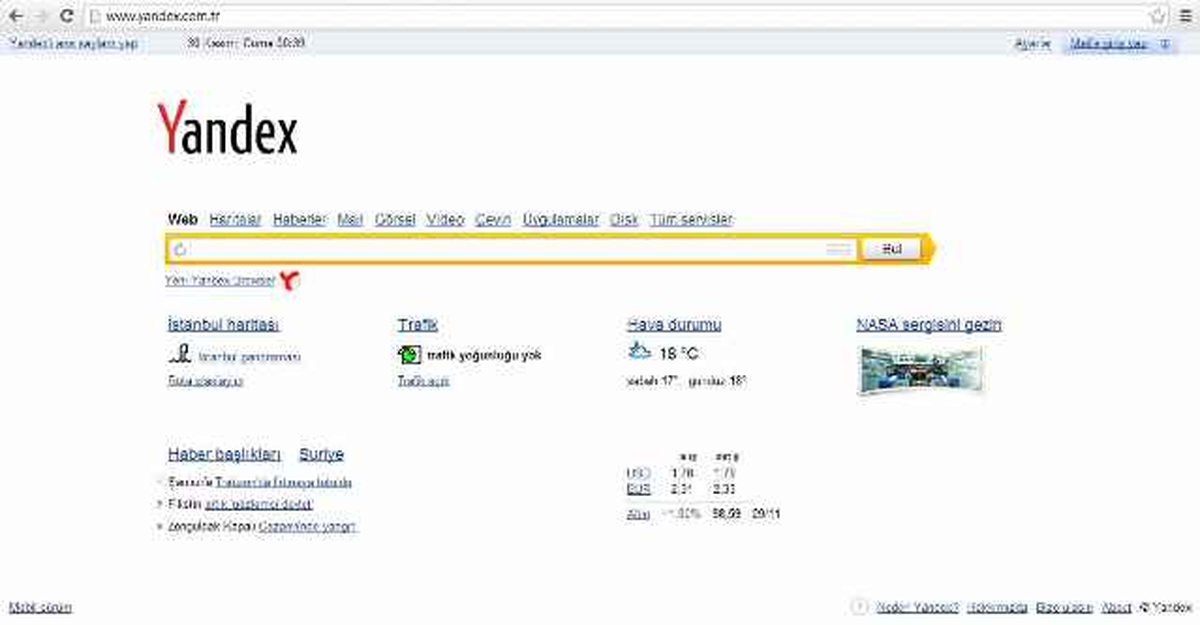Screen dimensions: 1200x625
Task: Open the Haber başlıkları heading link
Action: point(224,454)
